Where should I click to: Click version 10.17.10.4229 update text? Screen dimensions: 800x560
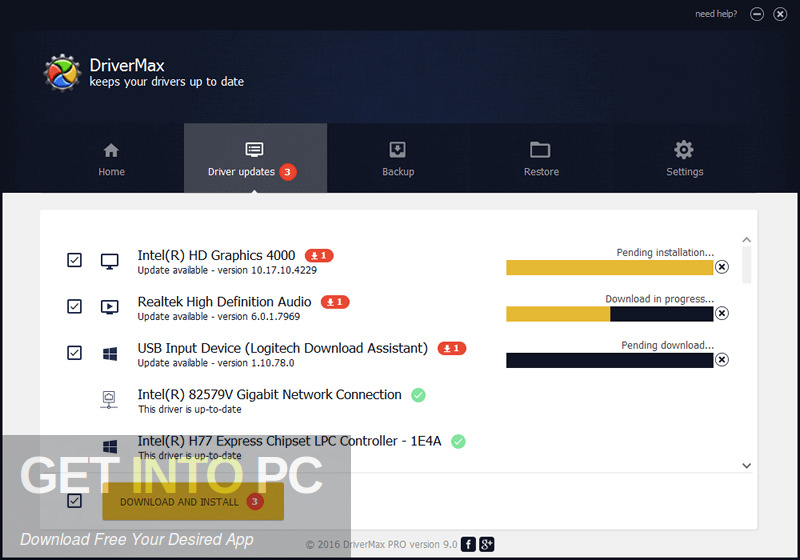[x=227, y=270]
